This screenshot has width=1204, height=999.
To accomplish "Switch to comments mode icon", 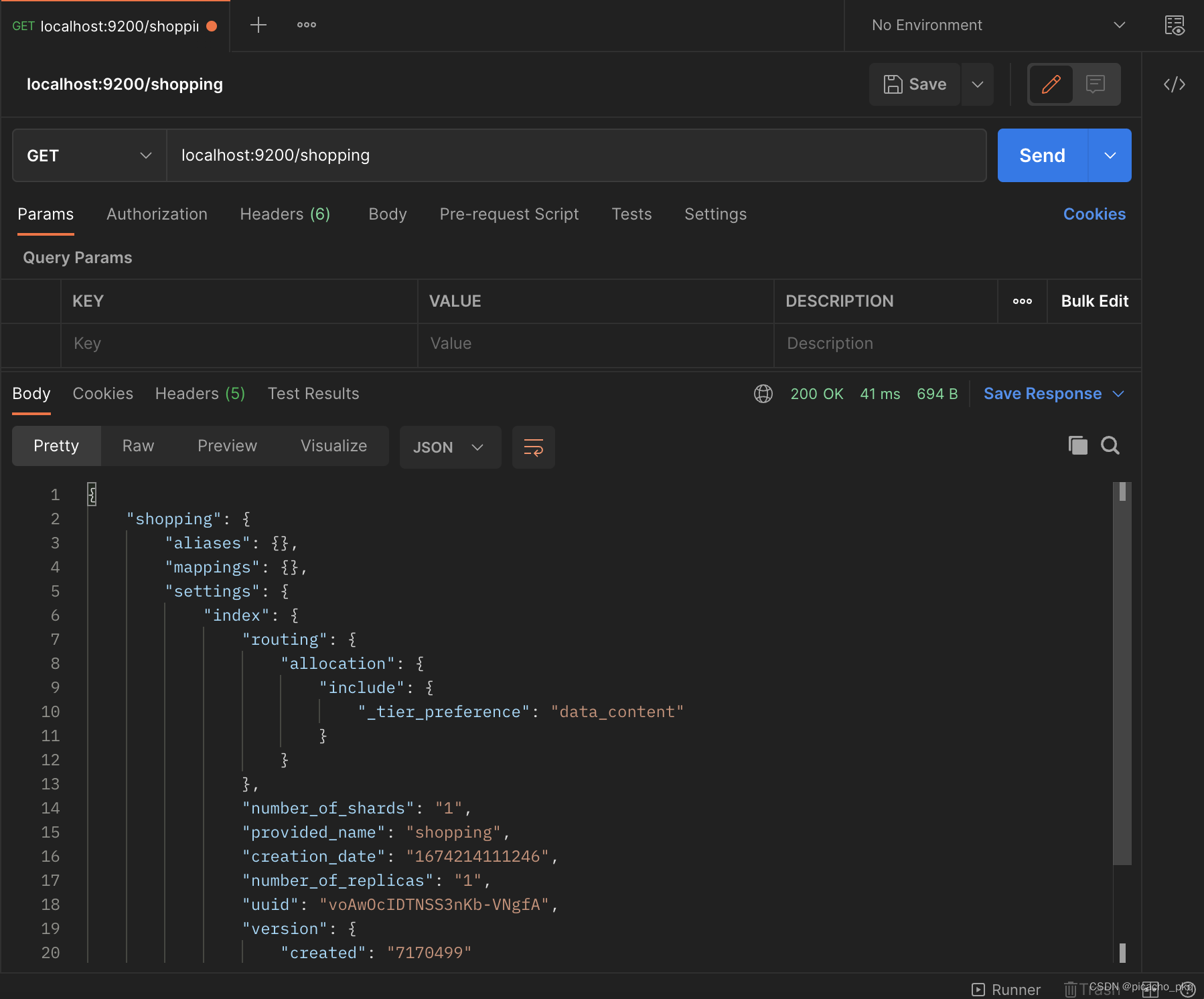I will 1096,84.
